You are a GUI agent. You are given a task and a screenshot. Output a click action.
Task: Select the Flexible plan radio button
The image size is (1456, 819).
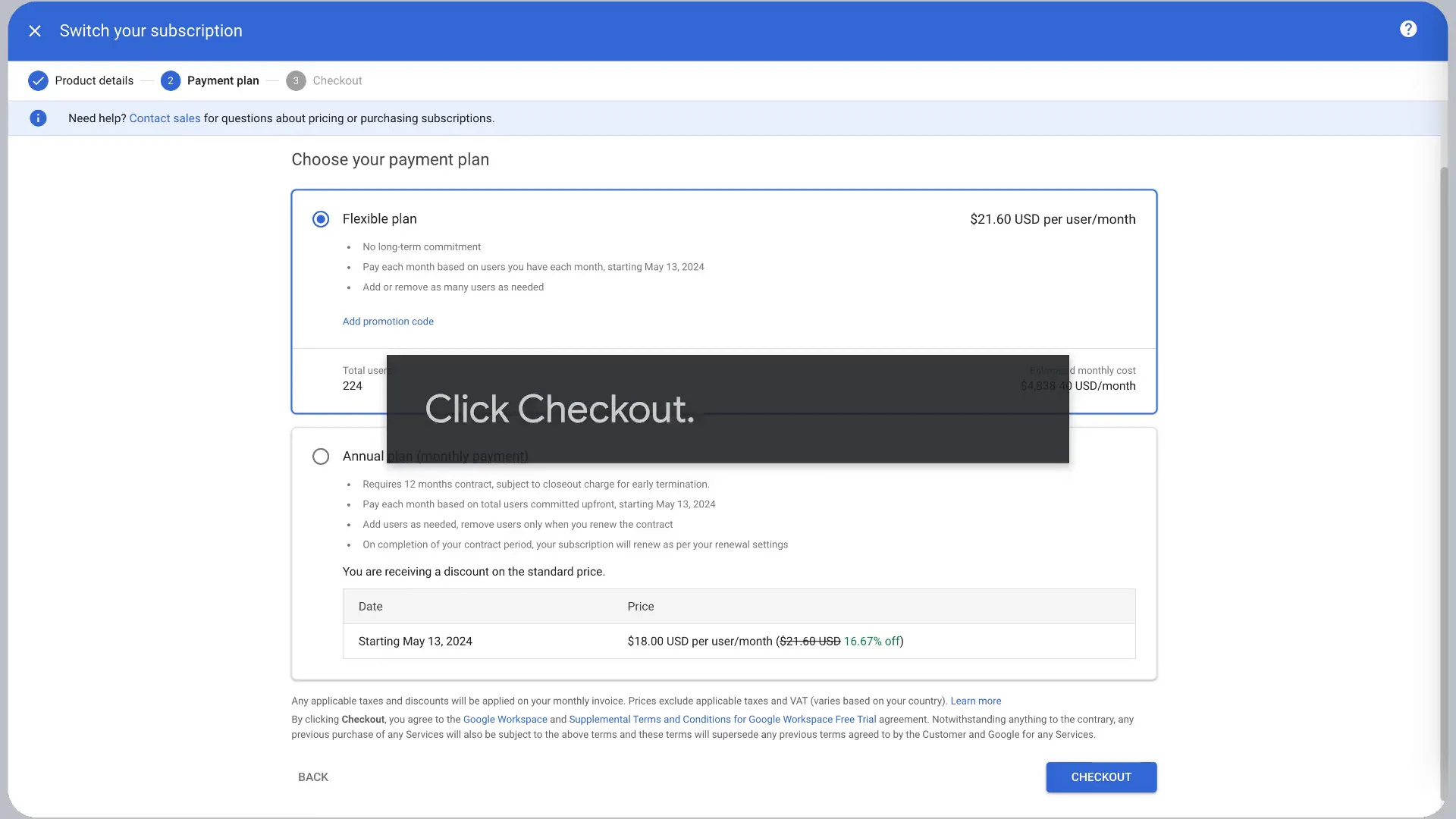pyautogui.click(x=321, y=219)
